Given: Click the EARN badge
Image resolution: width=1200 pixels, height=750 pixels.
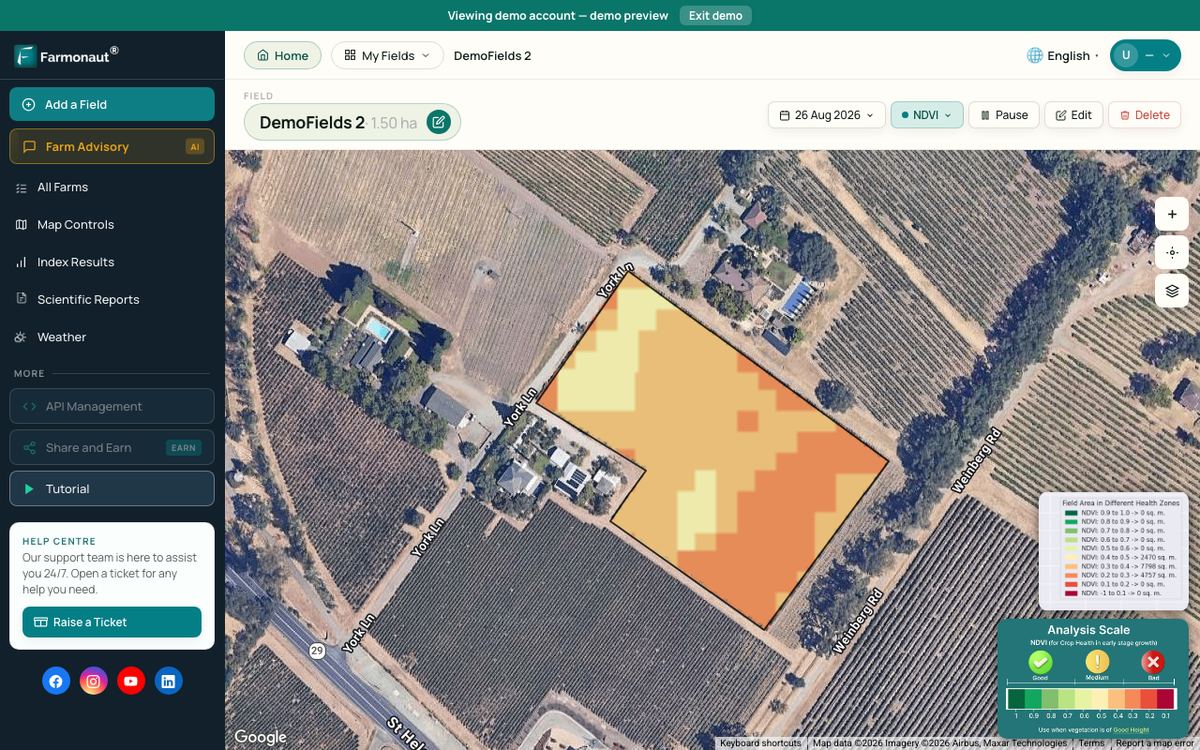Looking at the screenshot, I should pyautogui.click(x=183, y=447).
